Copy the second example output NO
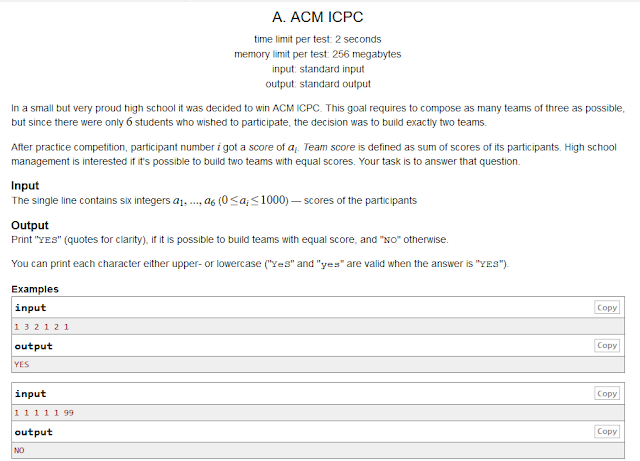 pos(606,431)
